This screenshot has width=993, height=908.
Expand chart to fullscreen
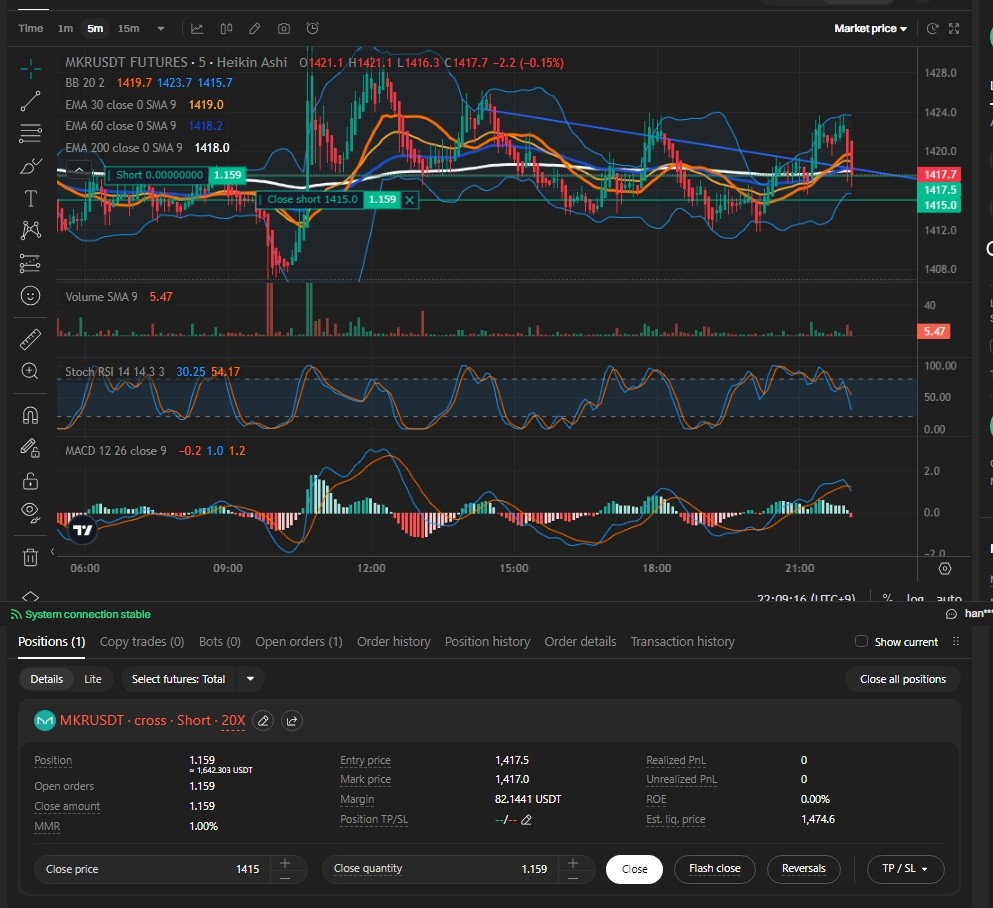(x=954, y=28)
